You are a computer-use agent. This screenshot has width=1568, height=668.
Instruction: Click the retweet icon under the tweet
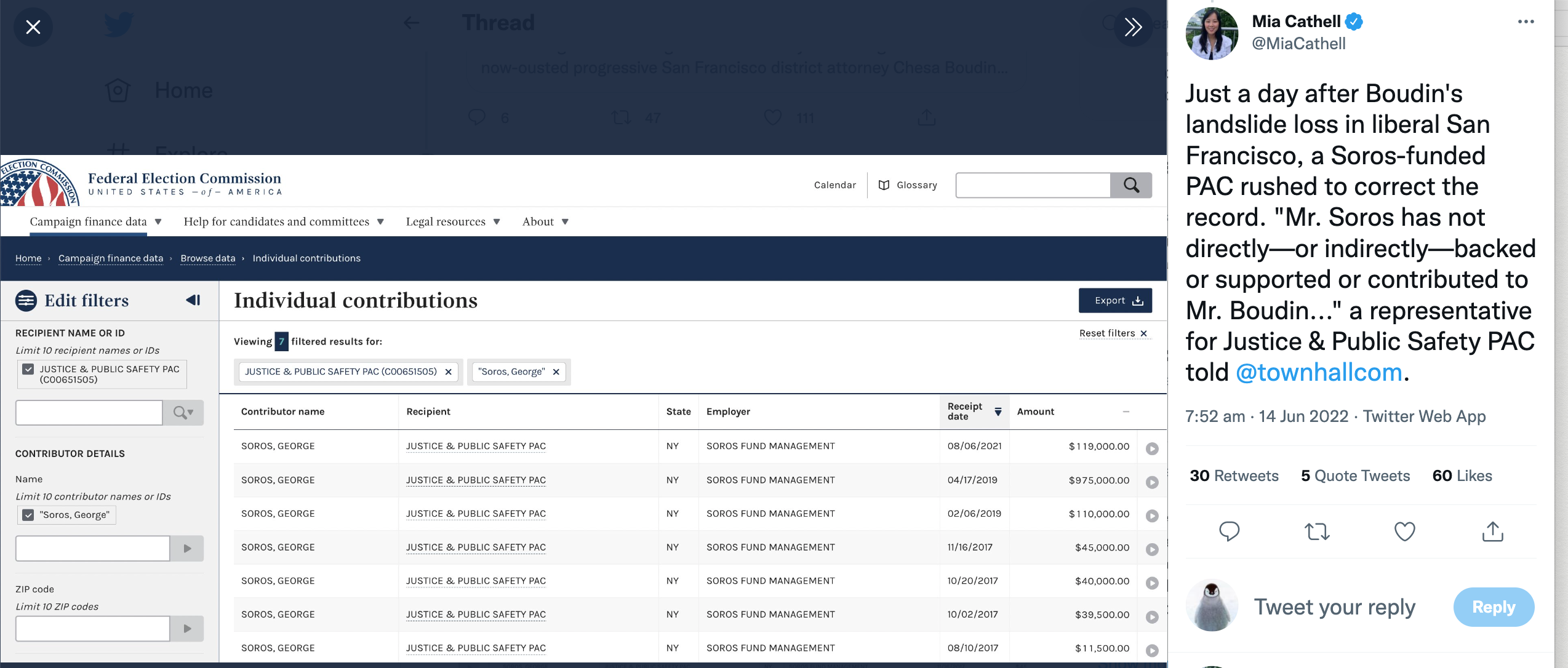pyautogui.click(x=1317, y=531)
